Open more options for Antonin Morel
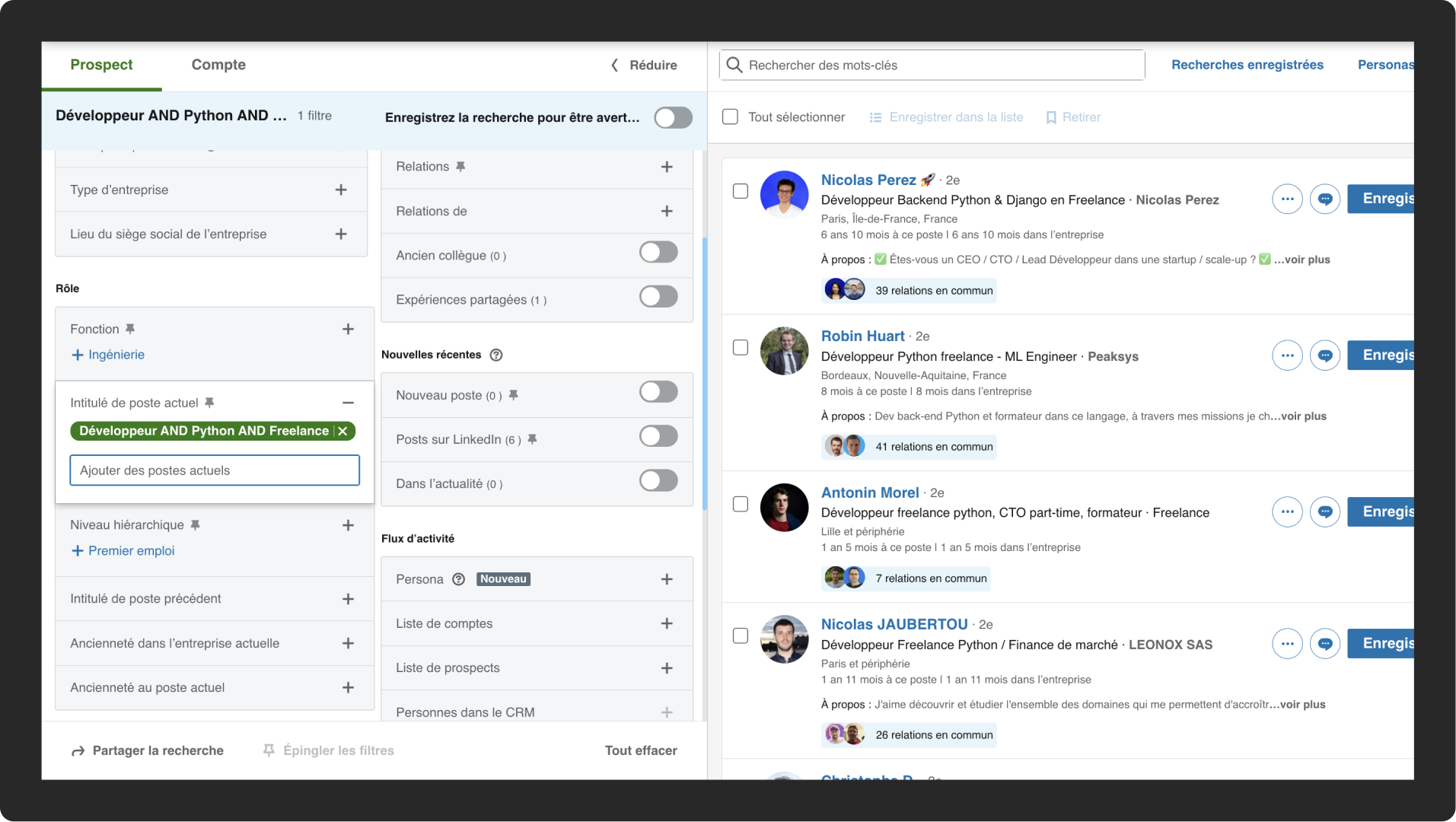This screenshot has width=1456, height=822. pos(1287,512)
